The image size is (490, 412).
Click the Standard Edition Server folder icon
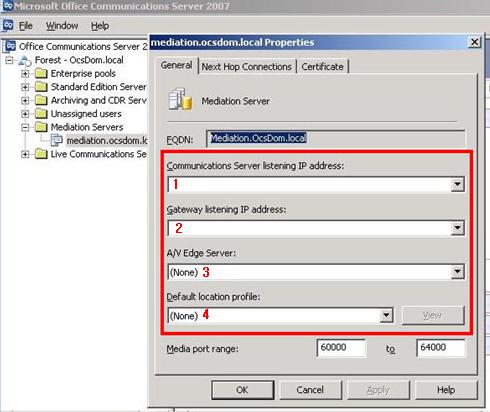tap(41, 87)
